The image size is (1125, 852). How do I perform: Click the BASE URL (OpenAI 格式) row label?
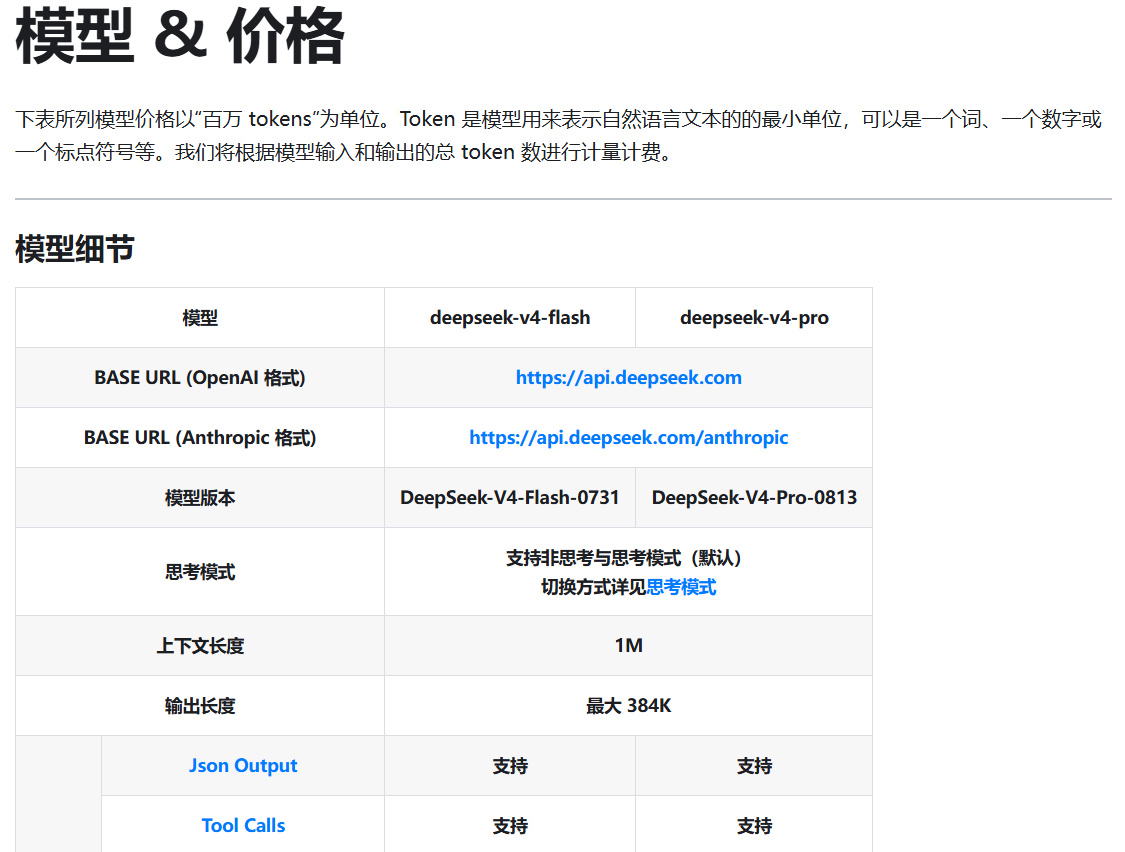tap(200, 378)
